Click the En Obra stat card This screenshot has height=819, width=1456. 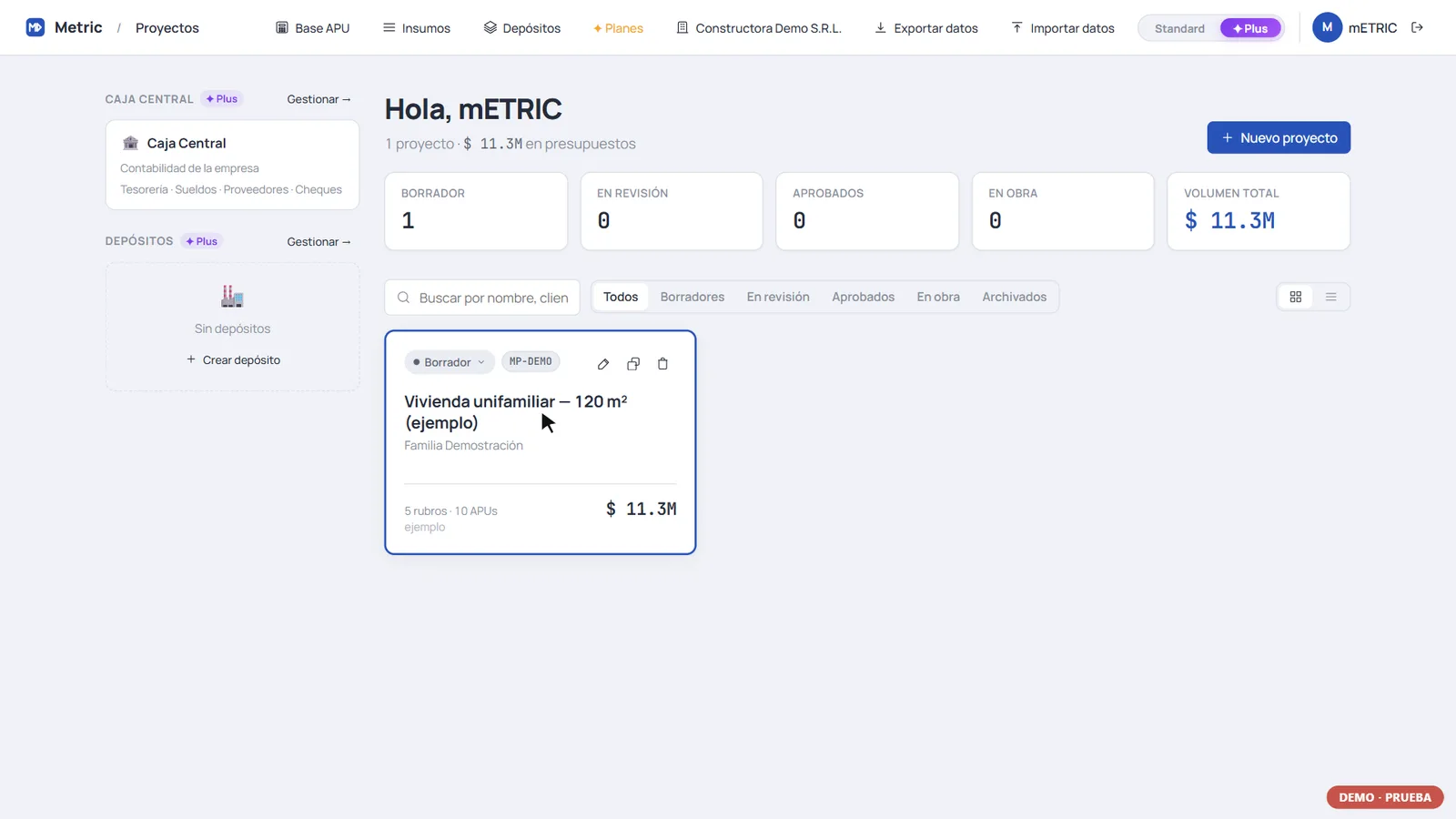click(x=1063, y=211)
